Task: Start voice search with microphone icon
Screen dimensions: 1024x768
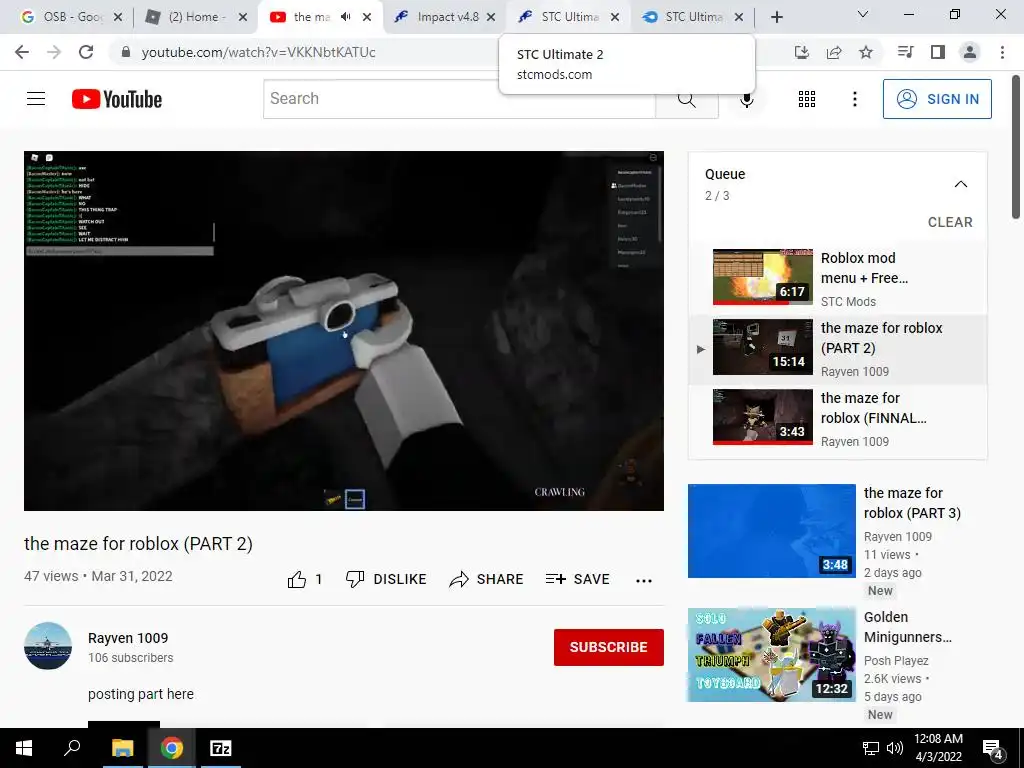Action: pyautogui.click(x=746, y=101)
